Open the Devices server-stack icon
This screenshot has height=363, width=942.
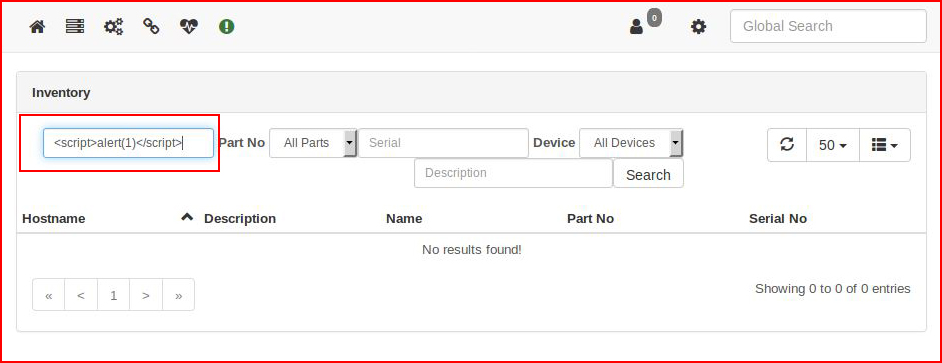(x=75, y=26)
